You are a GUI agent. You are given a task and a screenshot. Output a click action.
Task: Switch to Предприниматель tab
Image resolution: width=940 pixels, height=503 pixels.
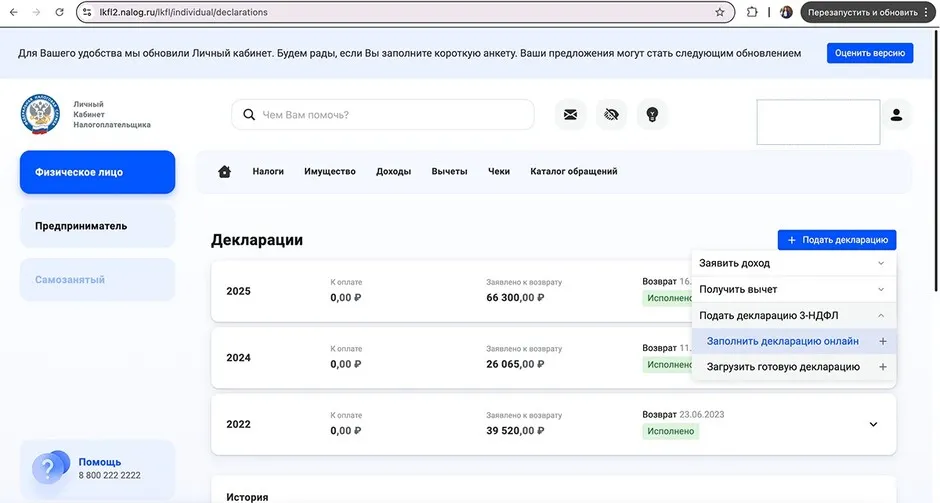click(97, 226)
